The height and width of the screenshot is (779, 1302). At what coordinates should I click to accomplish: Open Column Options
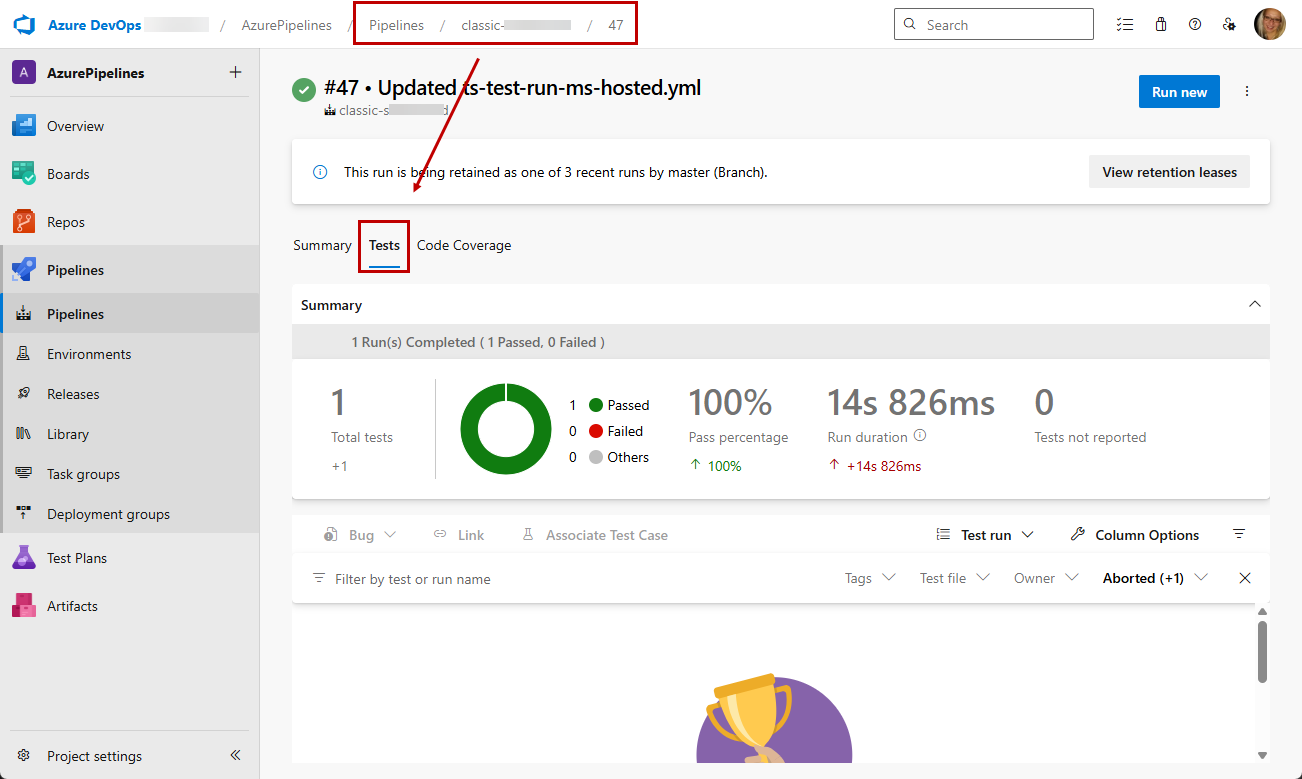pyautogui.click(x=1134, y=535)
